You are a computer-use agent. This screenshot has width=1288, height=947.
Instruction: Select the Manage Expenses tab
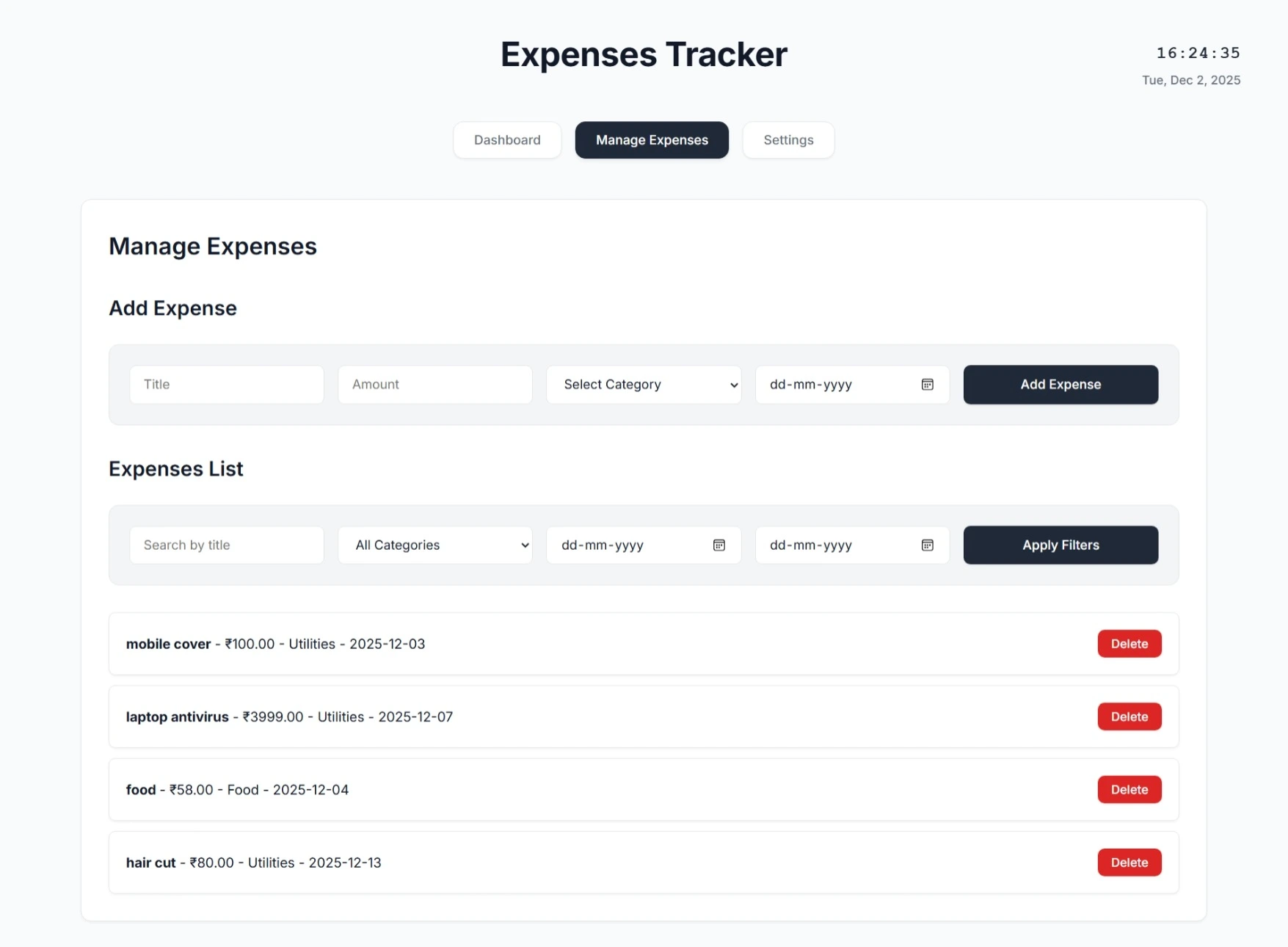pyautogui.click(x=652, y=139)
